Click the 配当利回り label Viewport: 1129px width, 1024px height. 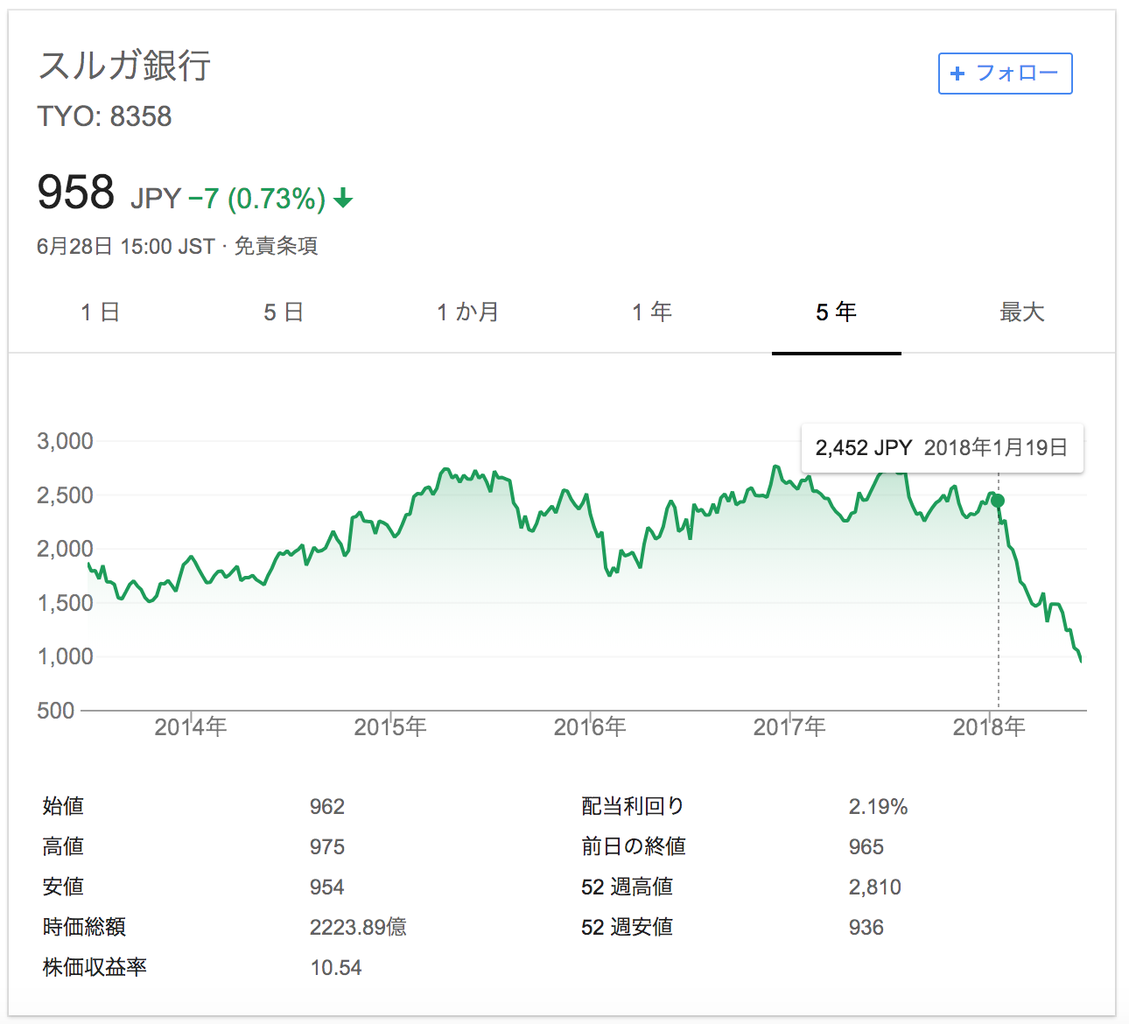click(x=632, y=807)
